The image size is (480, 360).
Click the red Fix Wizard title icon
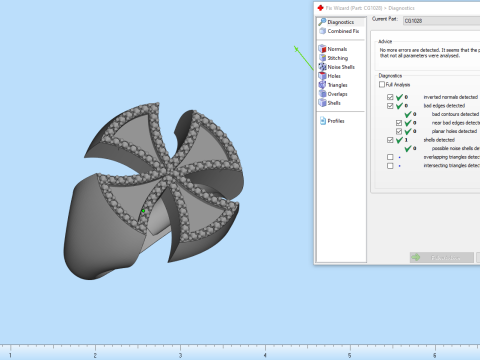pos(320,8)
